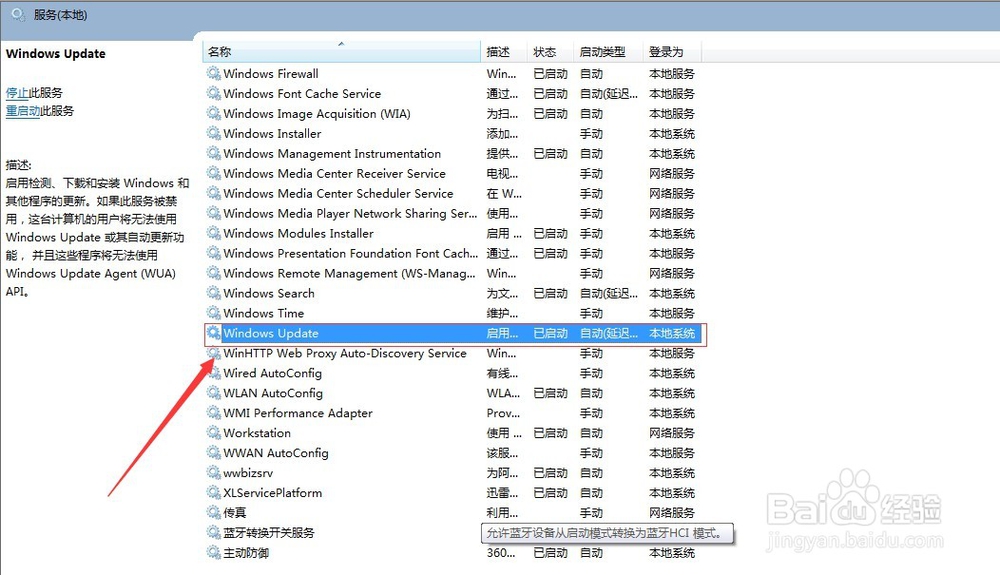Click the 传真 service gear icon
Viewport: 1000px width, 575px height.
point(213,513)
